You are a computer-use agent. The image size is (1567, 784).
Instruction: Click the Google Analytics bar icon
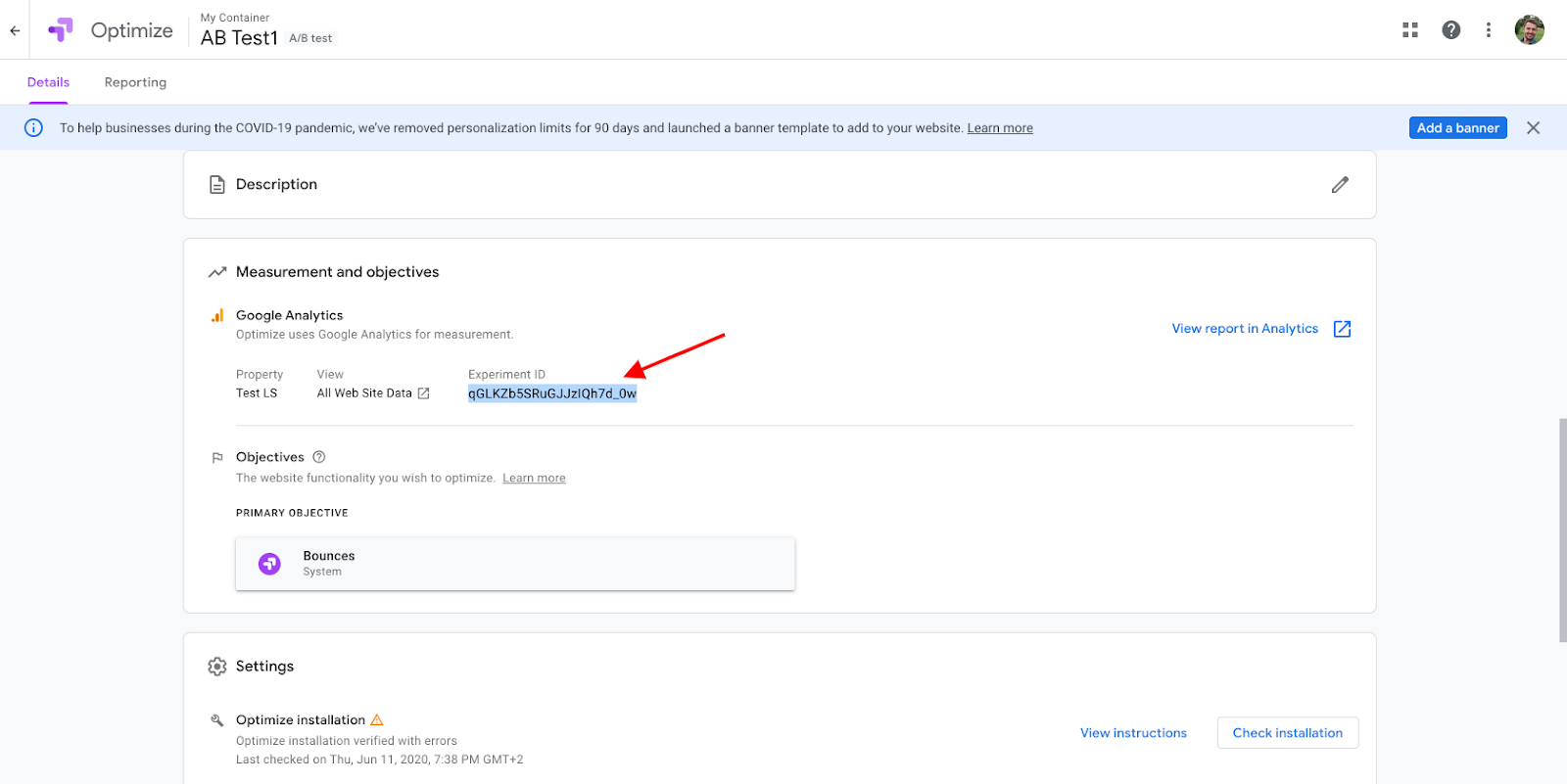click(217, 315)
